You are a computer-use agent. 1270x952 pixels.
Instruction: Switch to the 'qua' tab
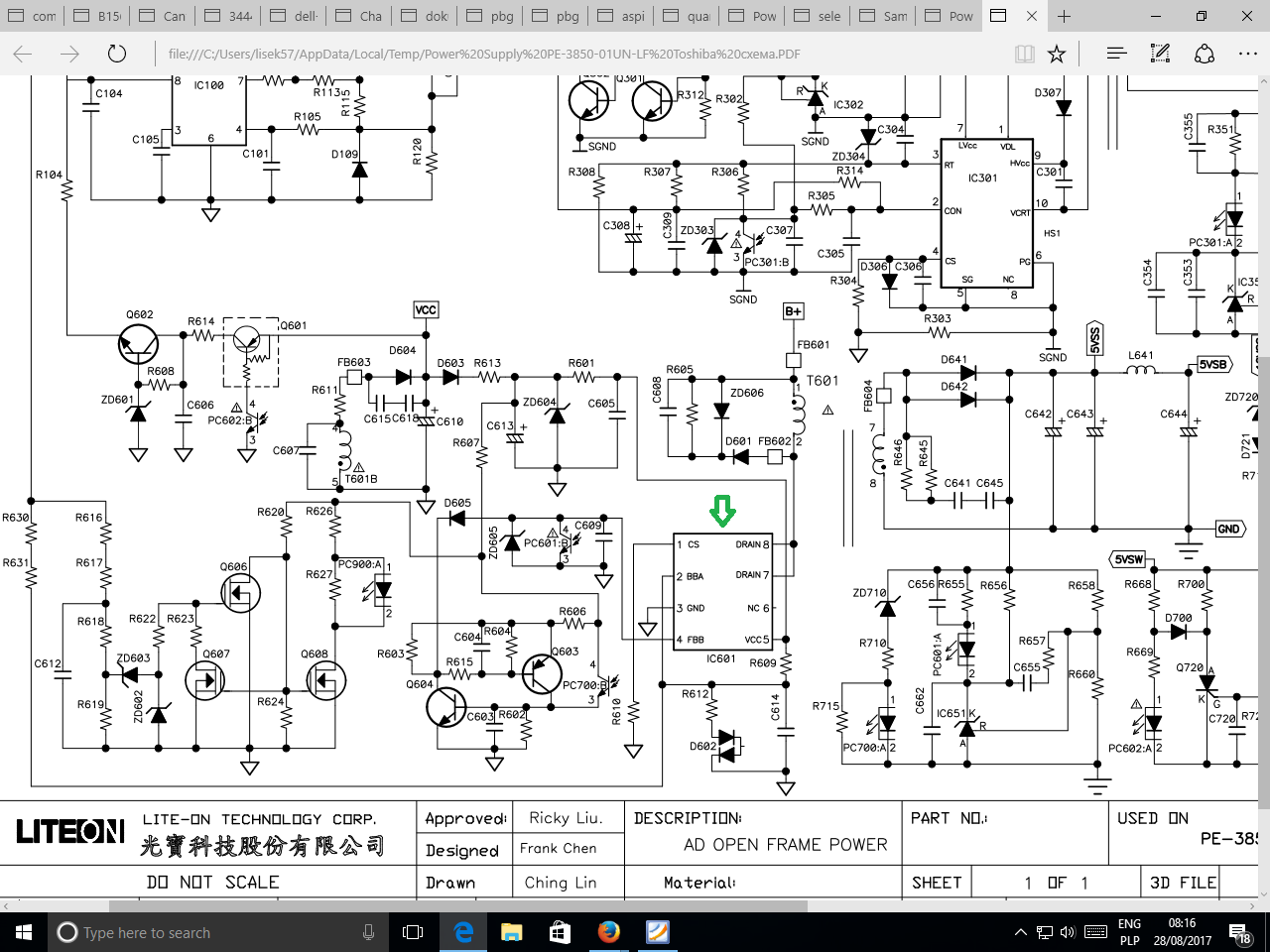click(688, 16)
